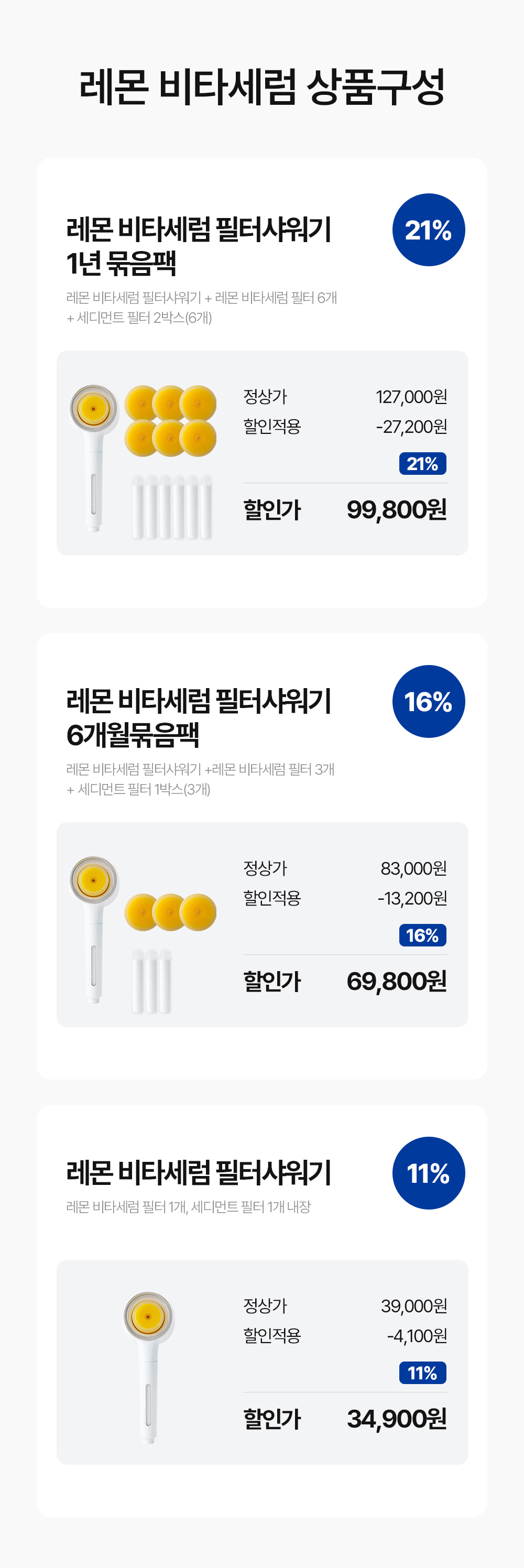
Task: Click the 34,900원 discounted price
Action: pos(397,1419)
